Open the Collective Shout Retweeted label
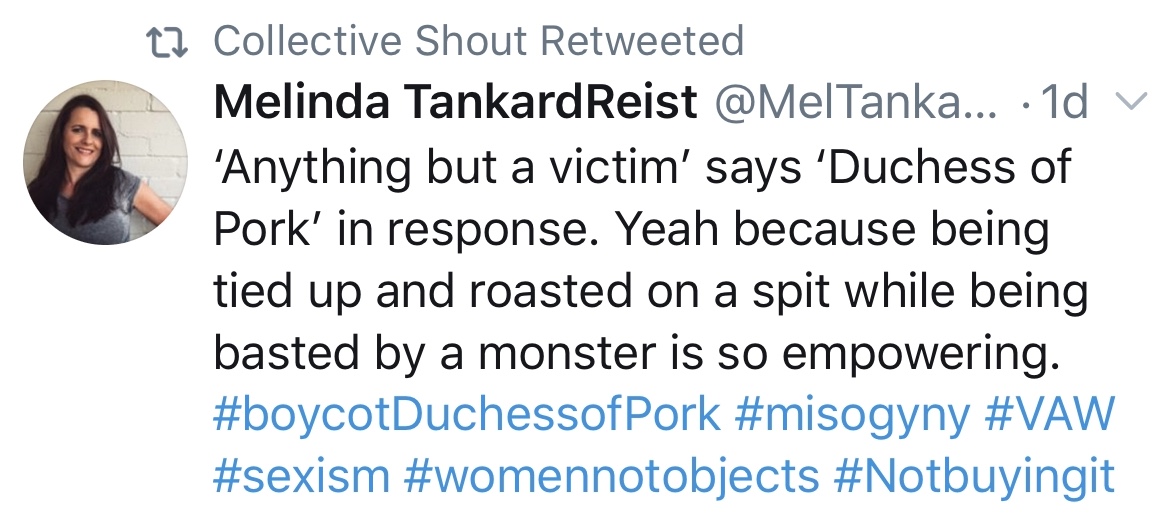 pyautogui.click(x=478, y=42)
